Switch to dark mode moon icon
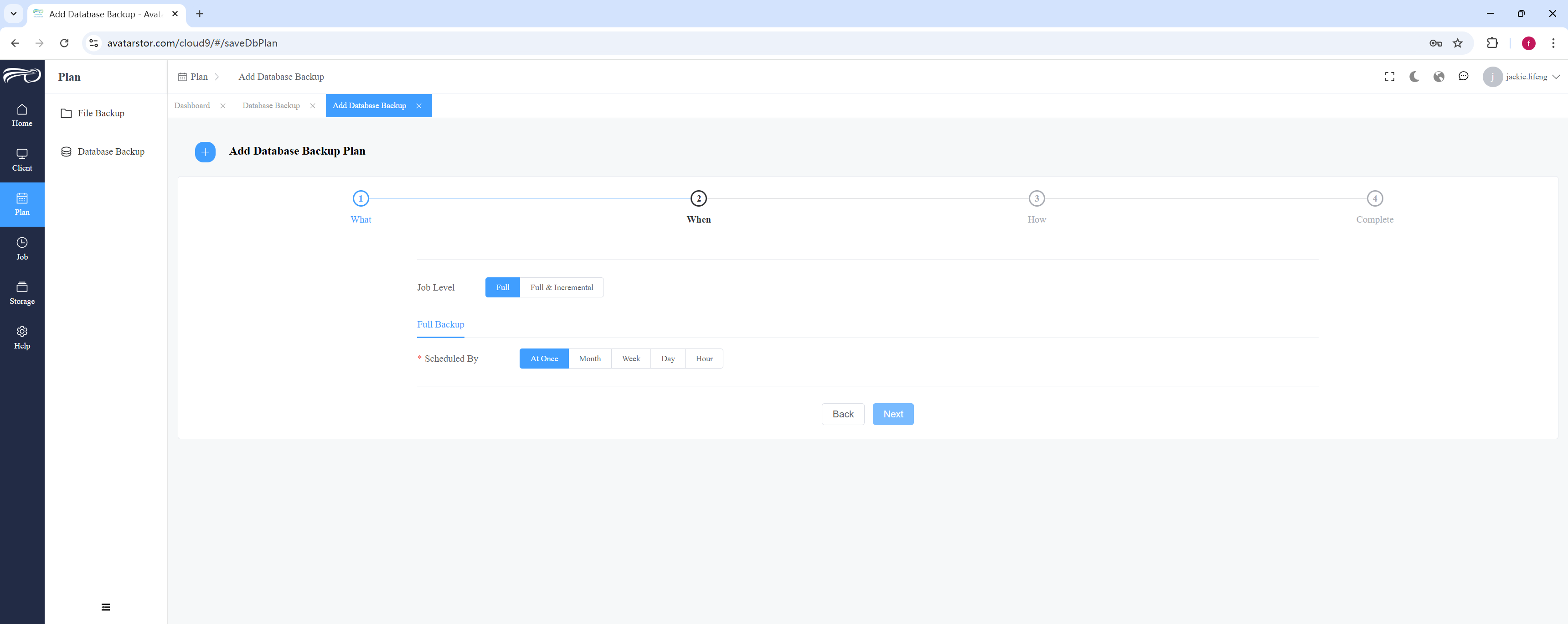 (x=1414, y=77)
